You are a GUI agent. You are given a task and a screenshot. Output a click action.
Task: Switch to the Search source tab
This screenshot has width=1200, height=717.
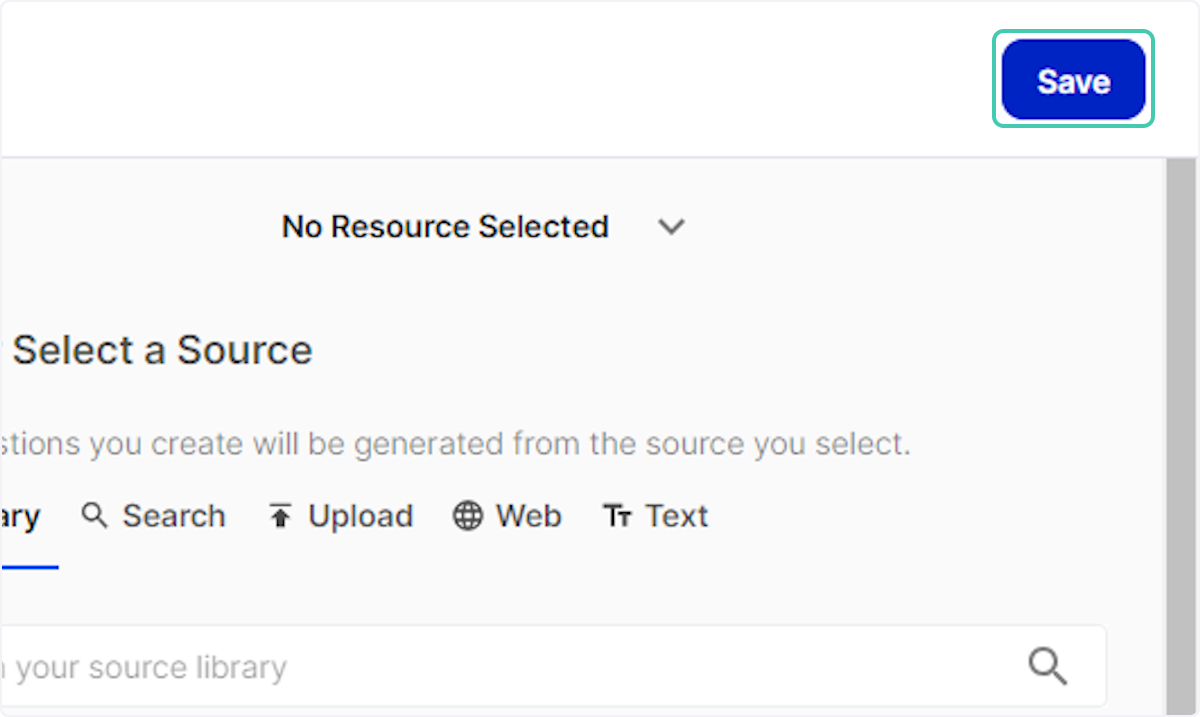click(173, 516)
